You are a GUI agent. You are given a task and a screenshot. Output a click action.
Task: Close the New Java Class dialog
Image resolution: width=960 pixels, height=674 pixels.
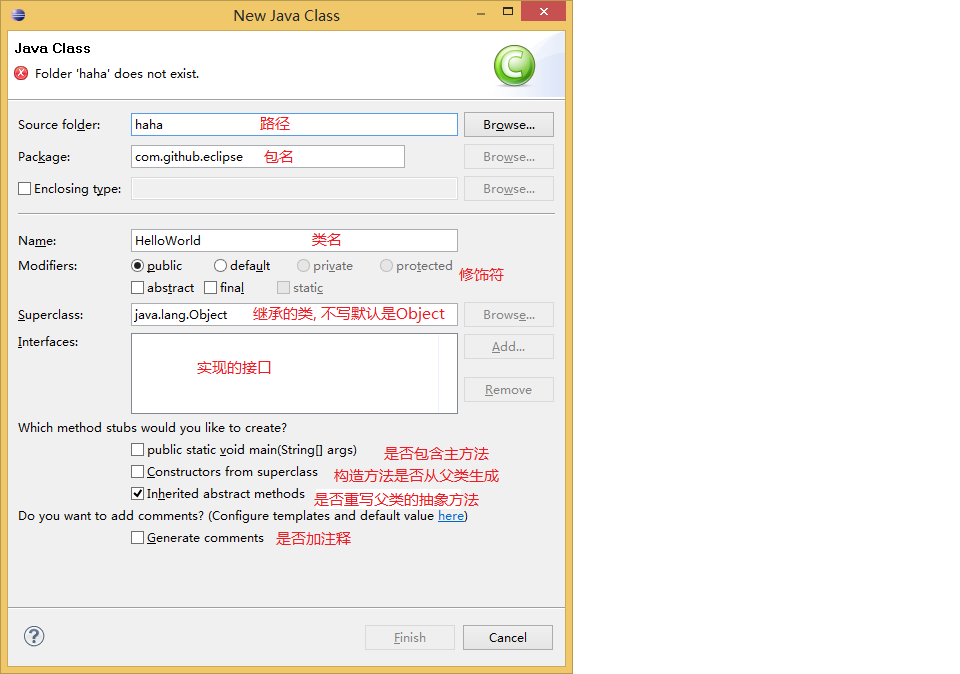coord(544,12)
